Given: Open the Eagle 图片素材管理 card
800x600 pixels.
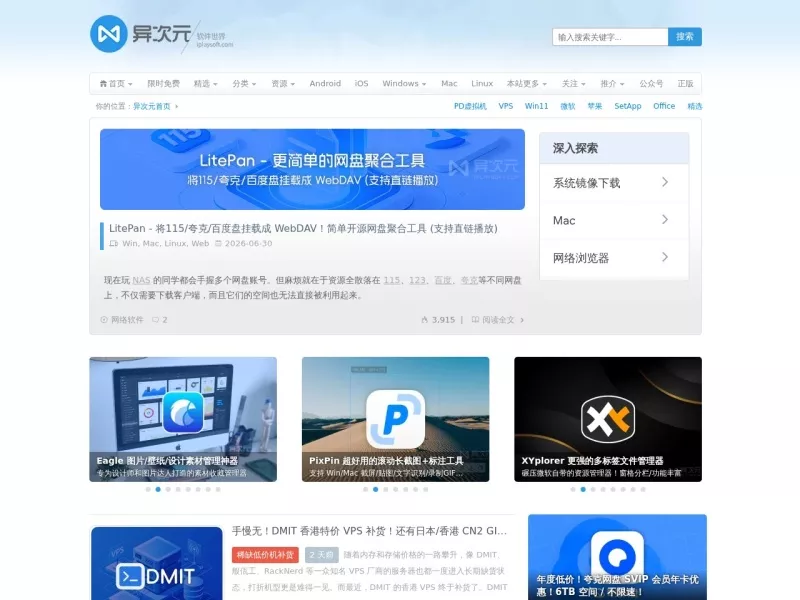Looking at the screenshot, I should point(183,419).
